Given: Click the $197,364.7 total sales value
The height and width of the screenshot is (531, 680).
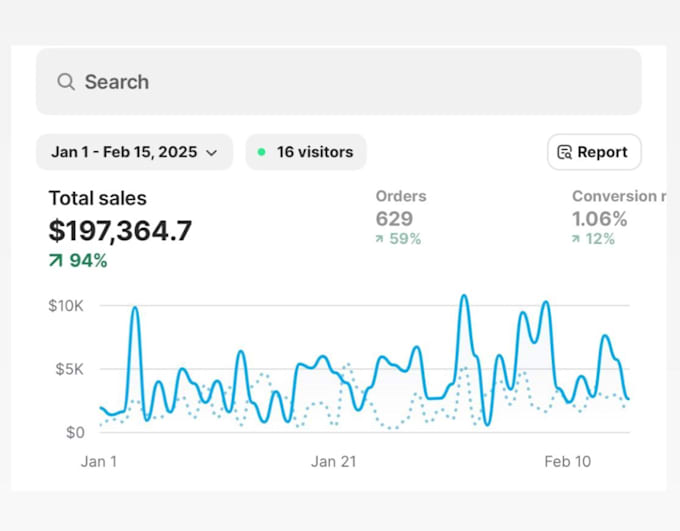Looking at the screenshot, I should (120, 230).
